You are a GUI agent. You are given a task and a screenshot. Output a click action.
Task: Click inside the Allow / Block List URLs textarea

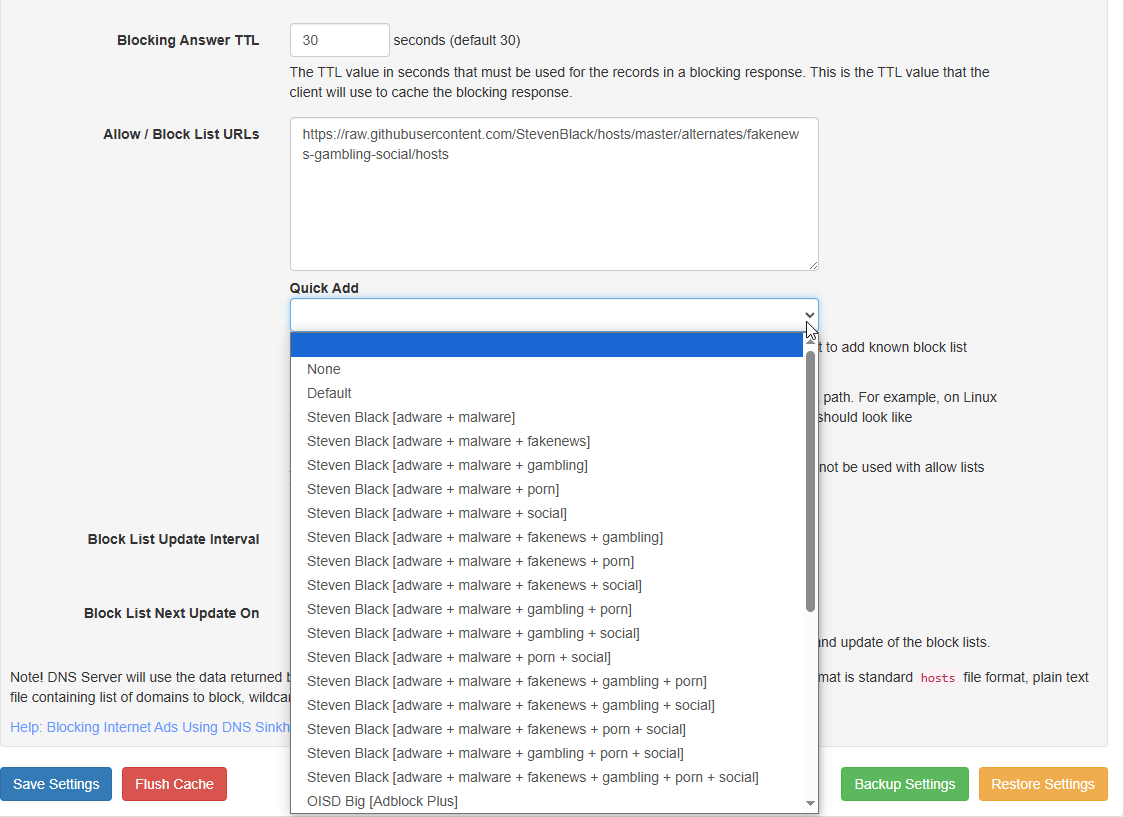point(554,194)
